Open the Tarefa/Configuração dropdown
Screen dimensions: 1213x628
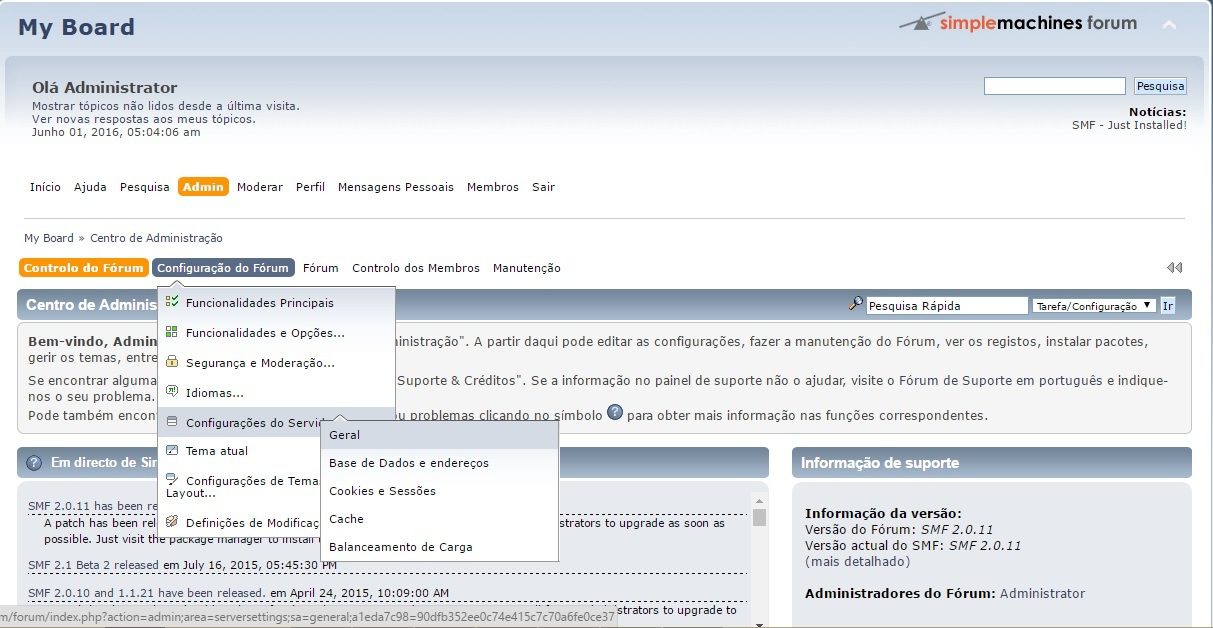1094,306
